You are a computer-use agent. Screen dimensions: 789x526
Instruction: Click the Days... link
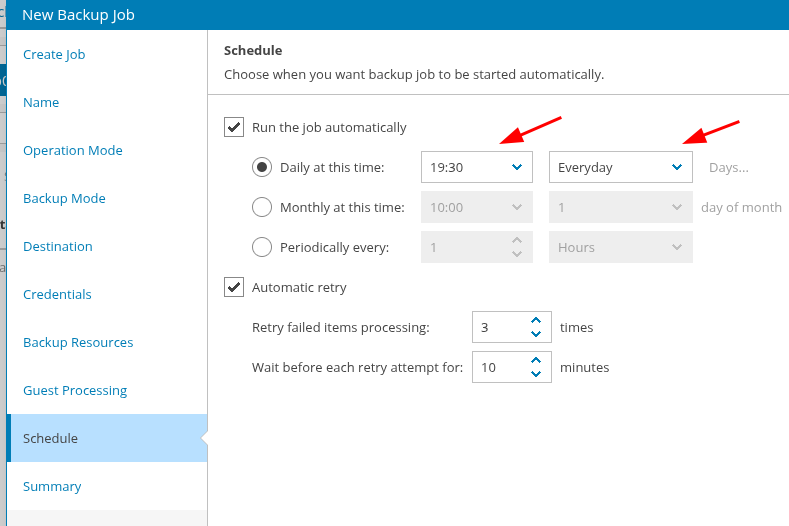pyautogui.click(x=728, y=167)
